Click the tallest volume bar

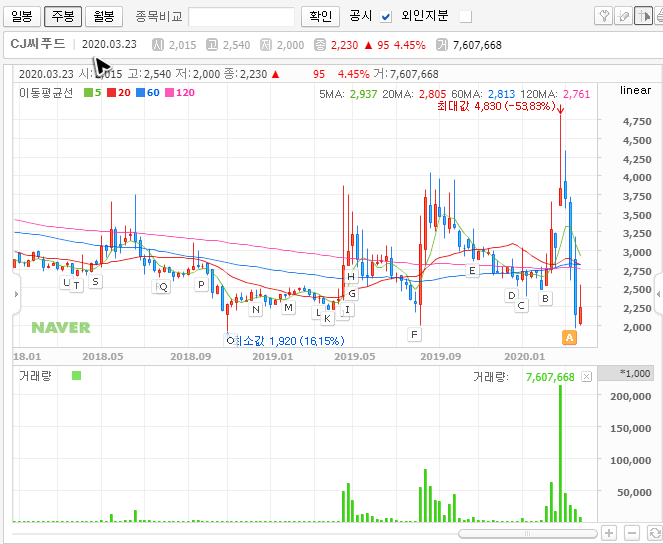coord(560,453)
